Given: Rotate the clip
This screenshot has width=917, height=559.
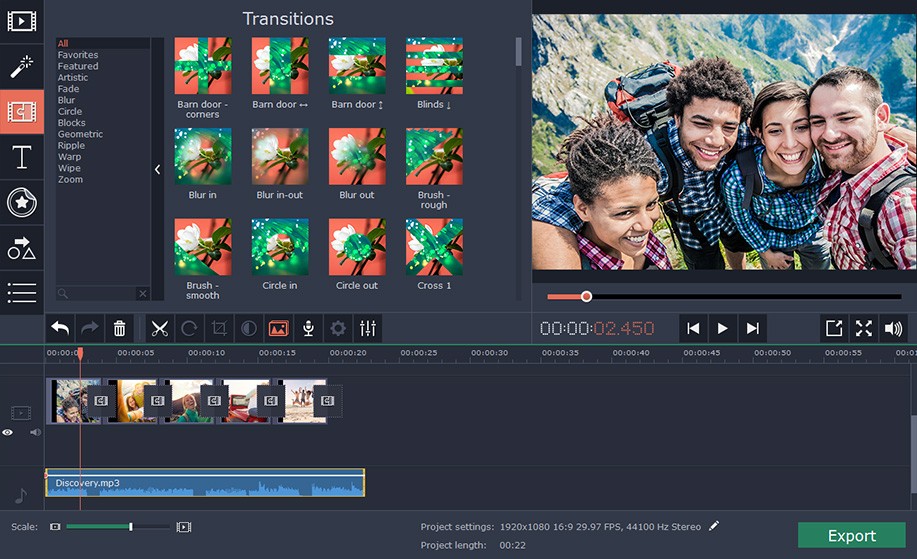Looking at the screenshot, I should [x=189, y=329].
